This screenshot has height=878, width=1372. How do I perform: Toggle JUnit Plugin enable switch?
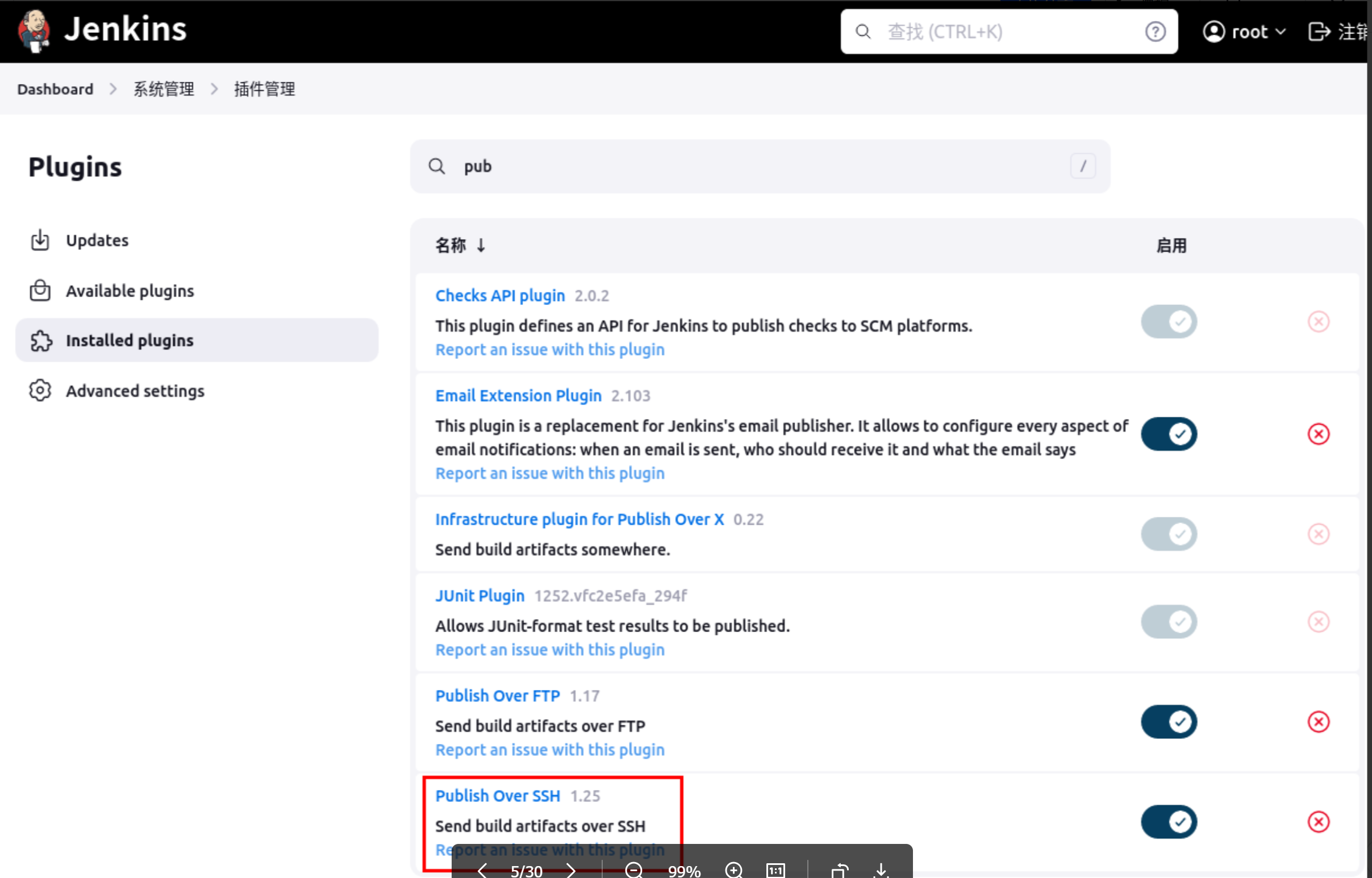point(1169,622)
